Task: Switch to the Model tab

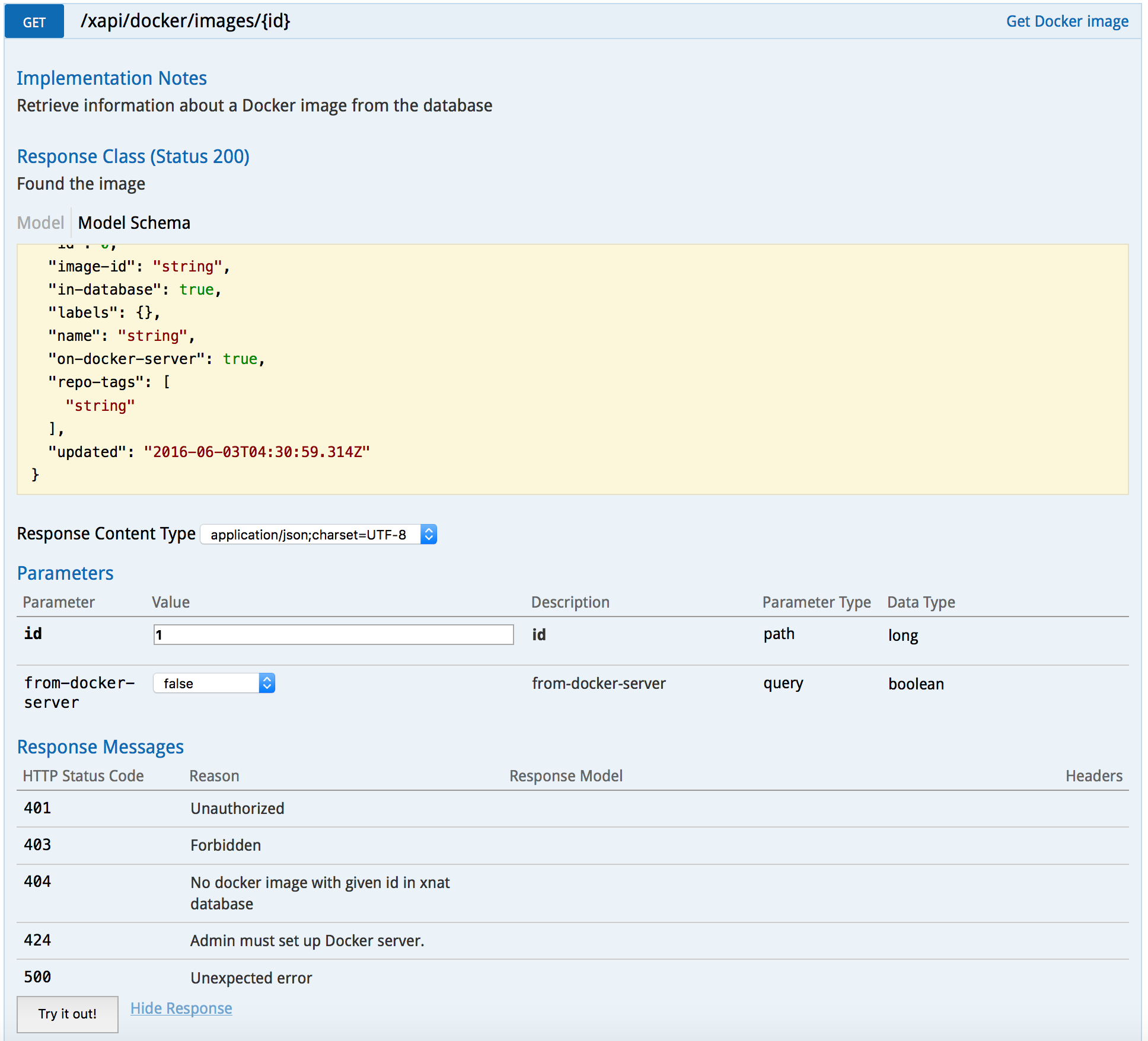Action: (x=40, y=223)
